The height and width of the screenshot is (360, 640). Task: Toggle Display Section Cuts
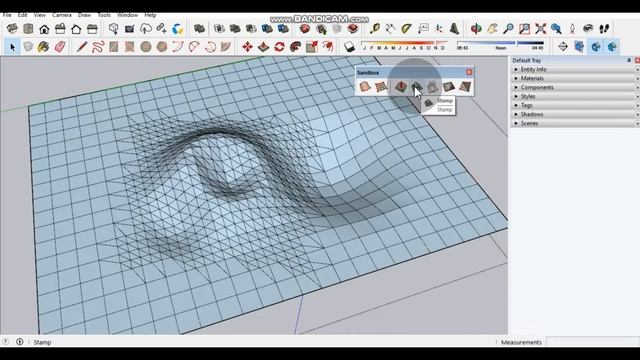click(596, 47)
